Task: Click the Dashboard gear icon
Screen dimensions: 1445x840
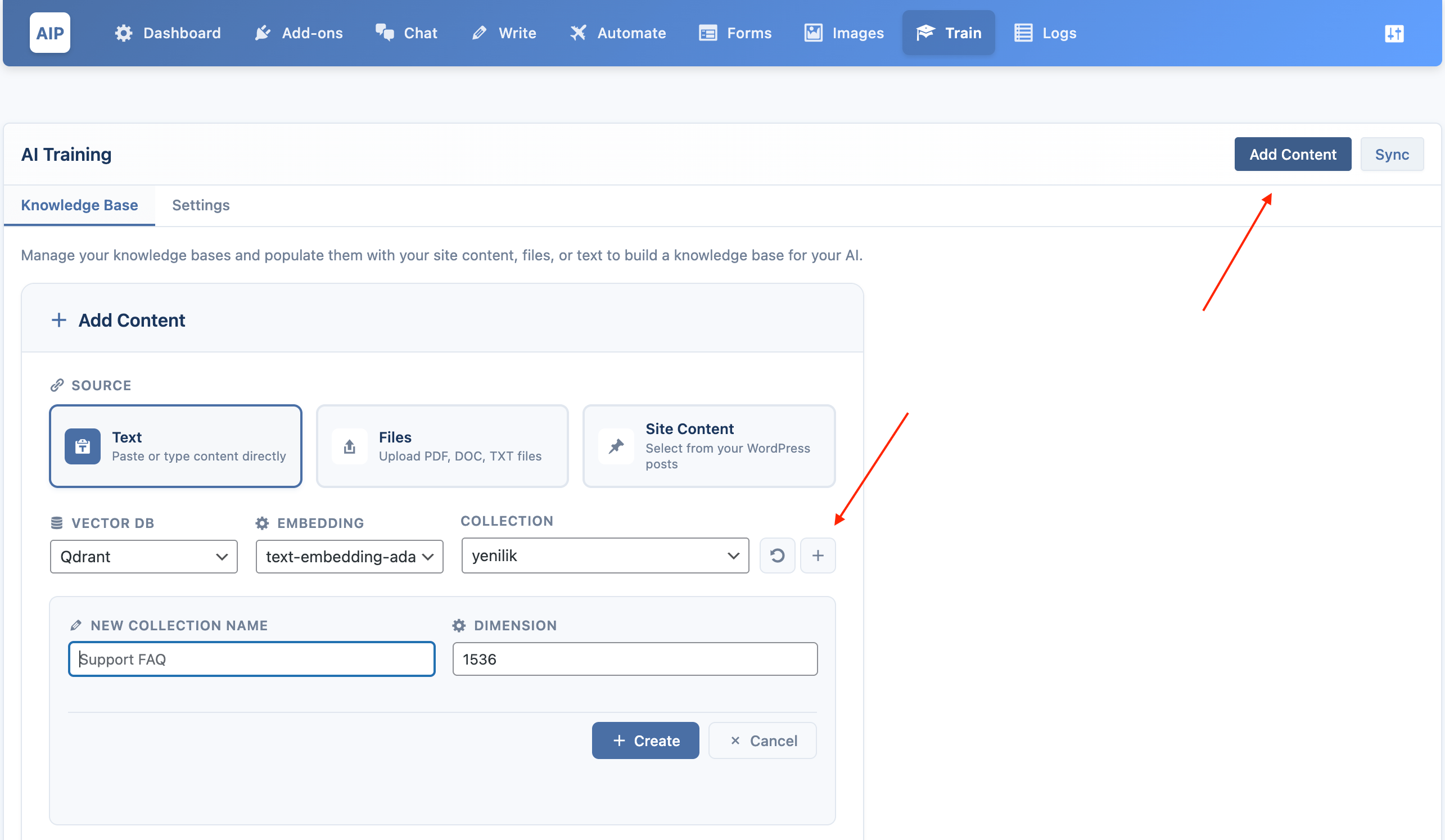Action: pos(123,33)
